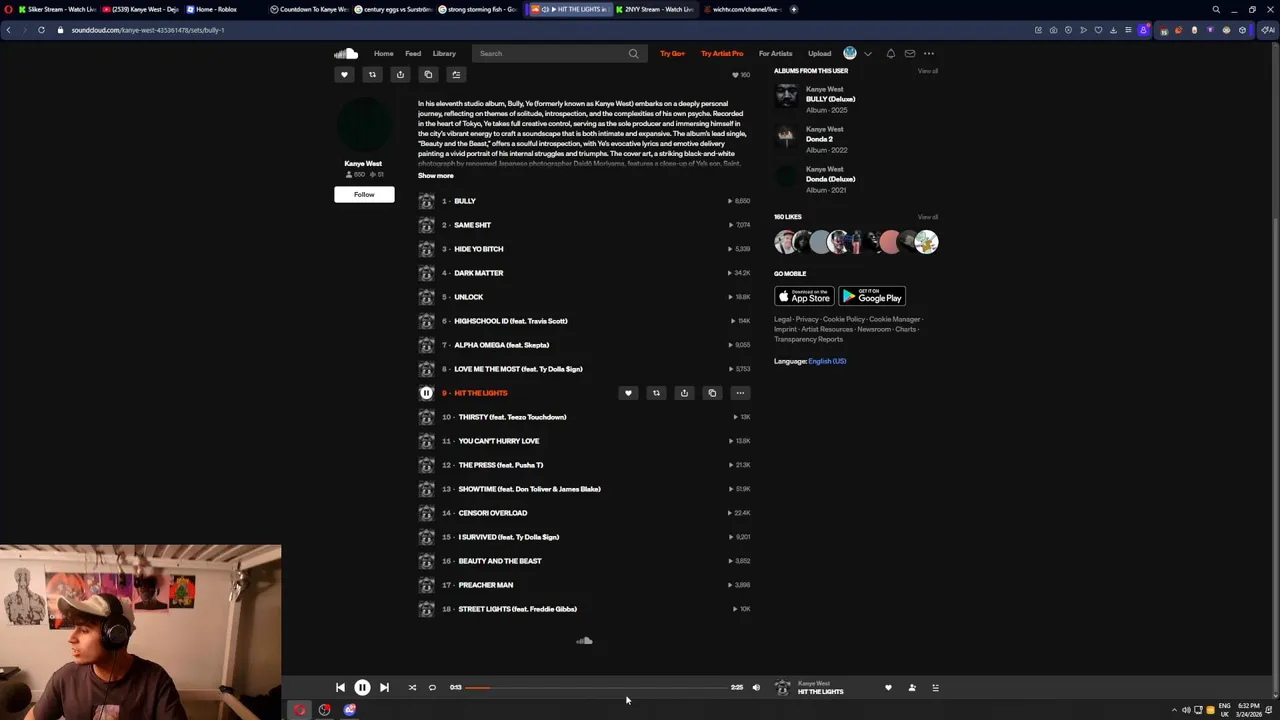The image size is (1280, 720).
Task: Open the three-dot more menu in header
Action: pos(929,53)
